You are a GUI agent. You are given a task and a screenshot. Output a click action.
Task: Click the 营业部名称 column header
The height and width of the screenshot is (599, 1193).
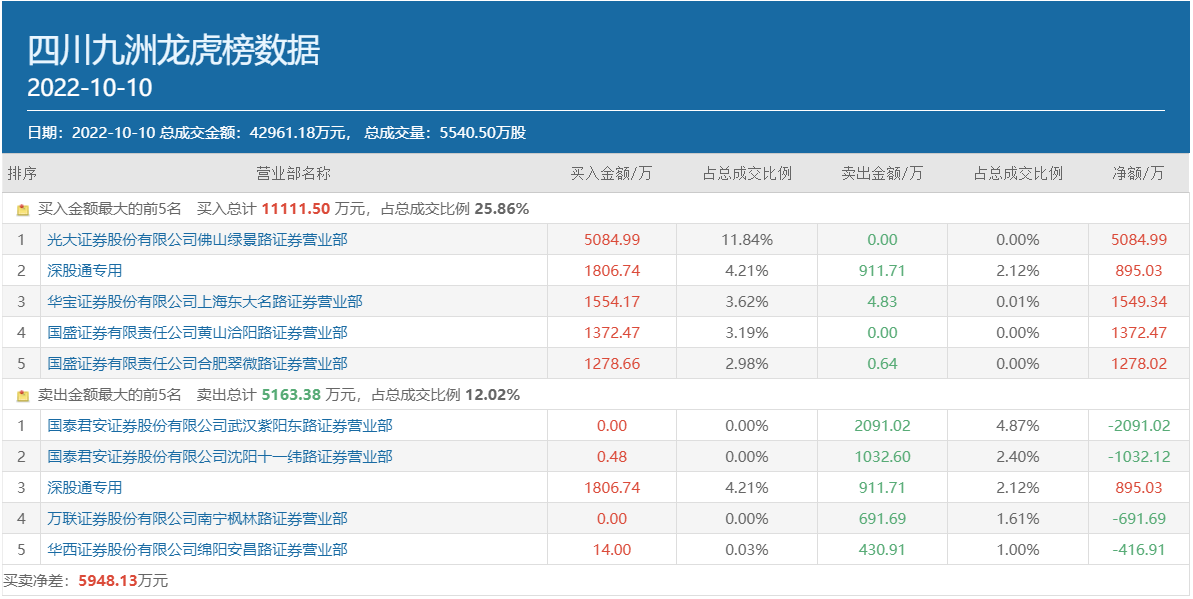pyautogui.click(x=293, y=174)
